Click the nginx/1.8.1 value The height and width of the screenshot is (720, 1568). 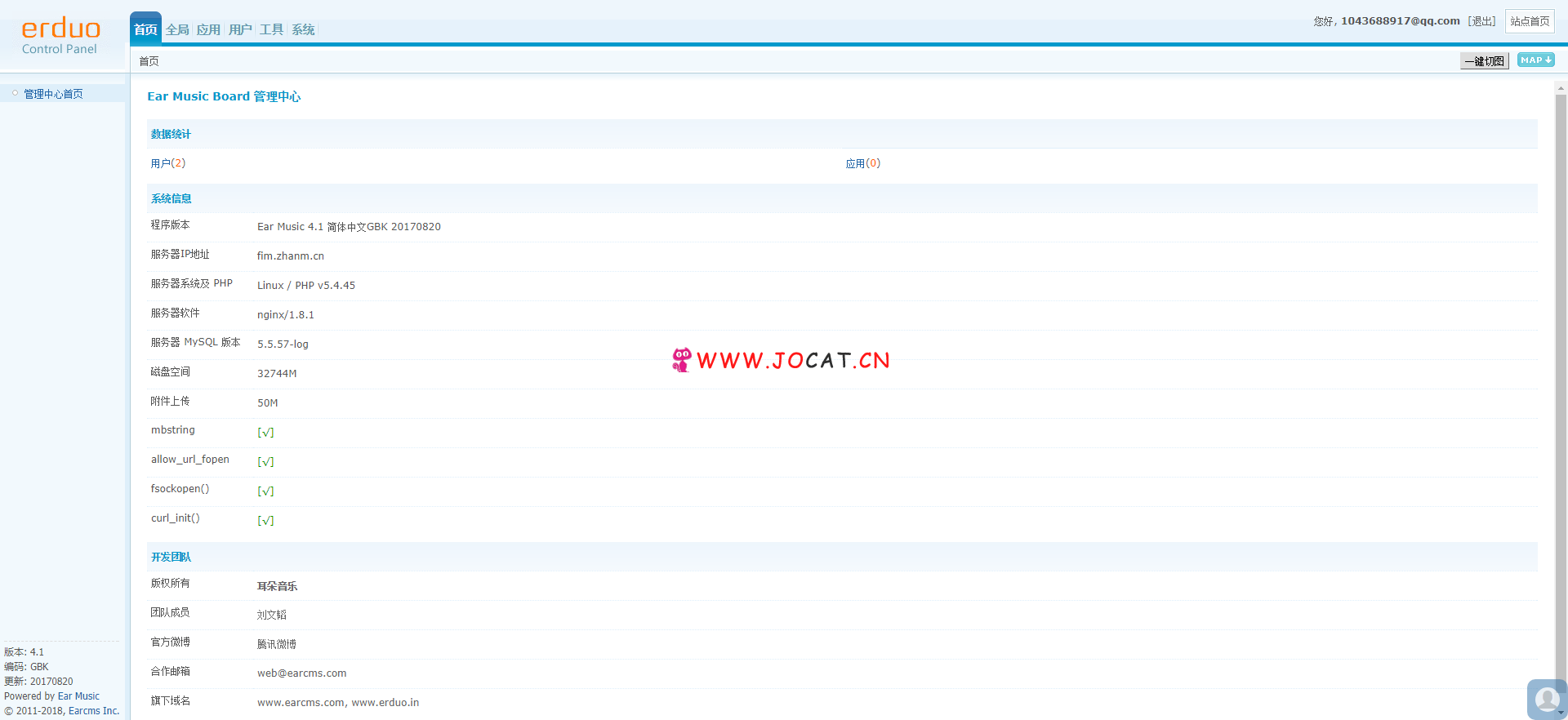point(286,315)
